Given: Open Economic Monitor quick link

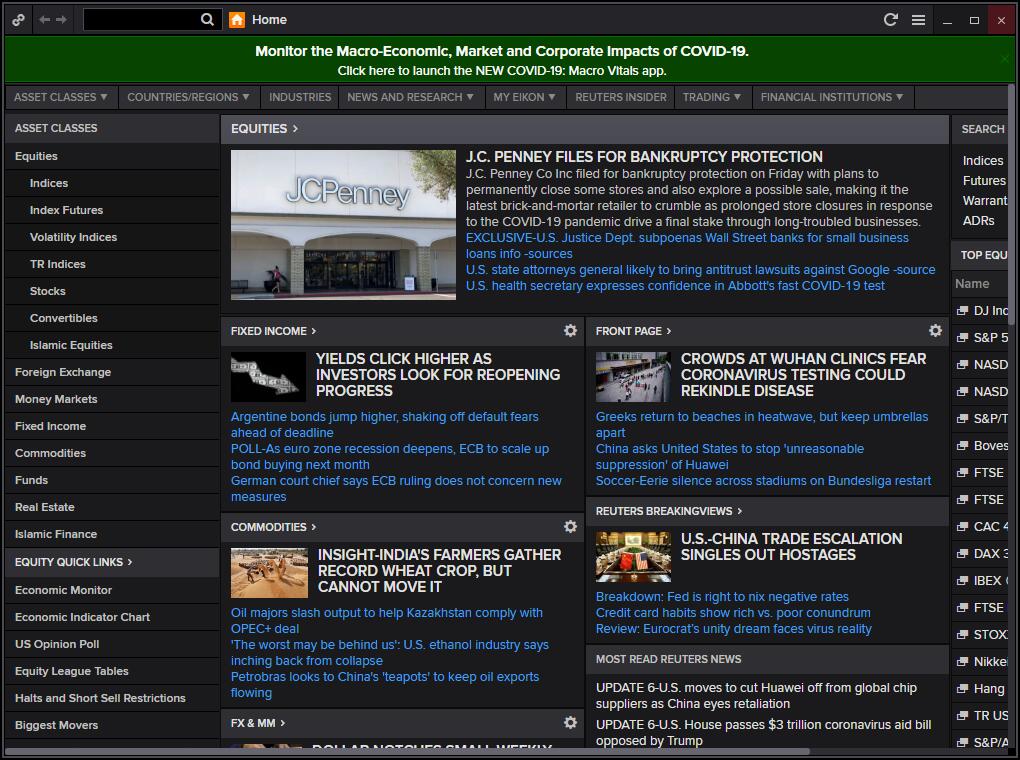Looking at the screenshot, I should (x=64, y=590).
